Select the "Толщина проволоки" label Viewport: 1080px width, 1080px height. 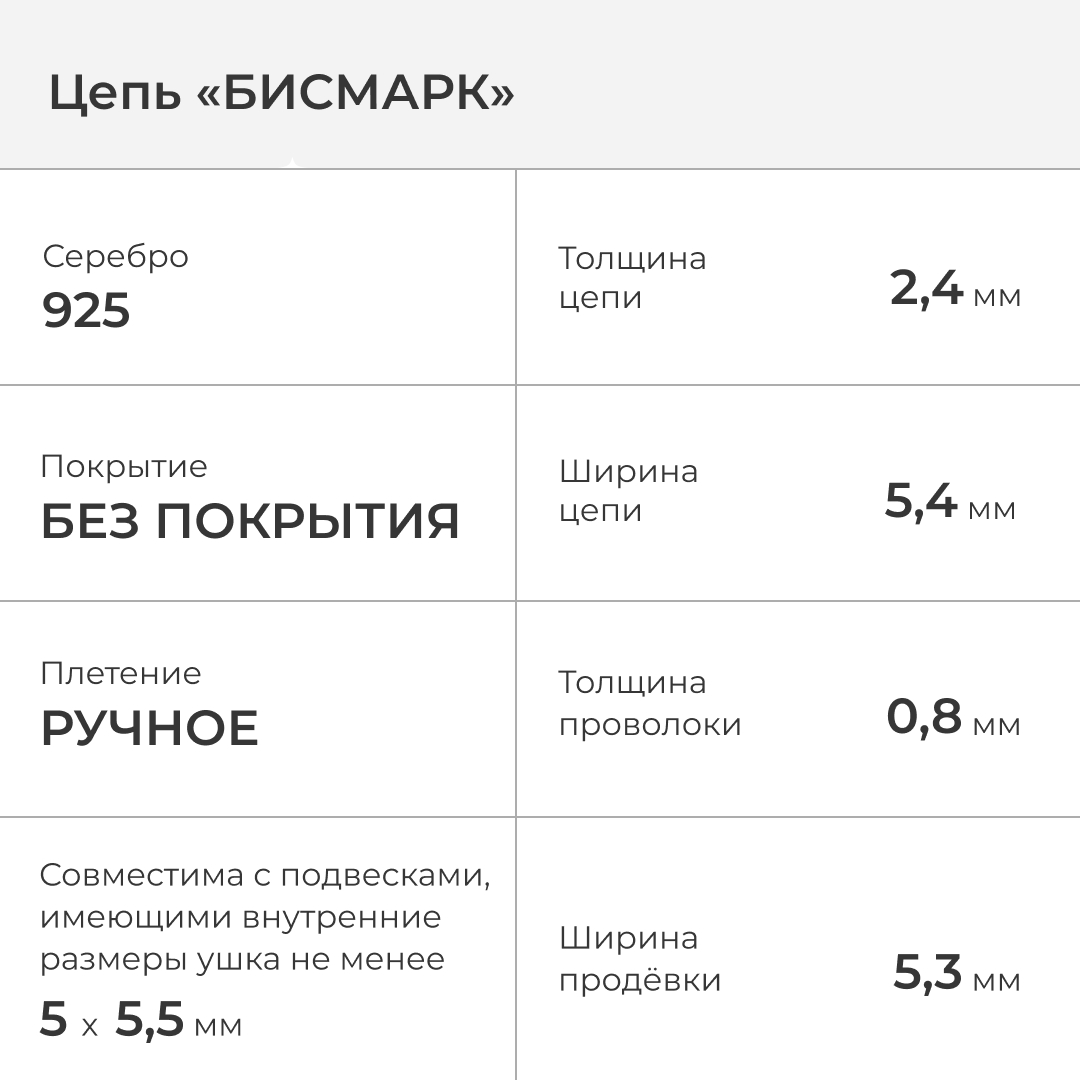click(x=650, y=703)
